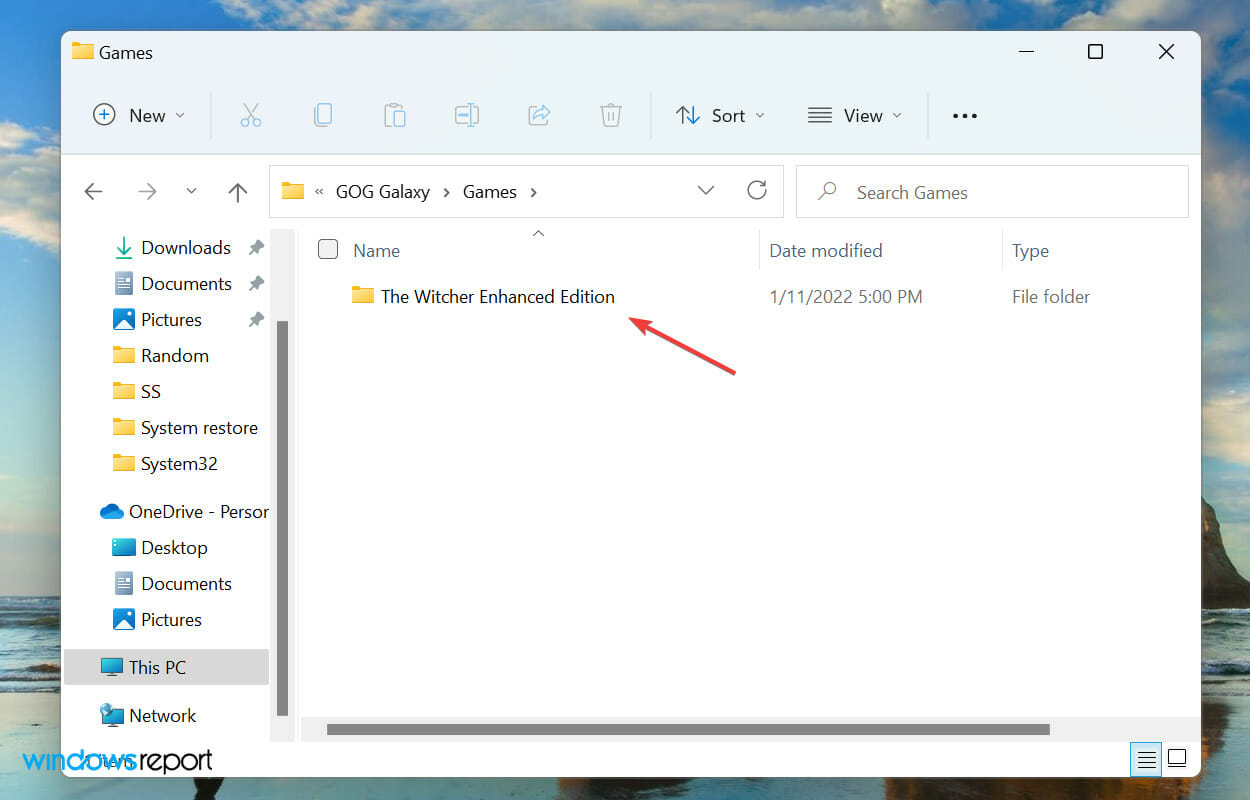
Task: Switch to Details view layout button
Action: tap(1146, 759)
